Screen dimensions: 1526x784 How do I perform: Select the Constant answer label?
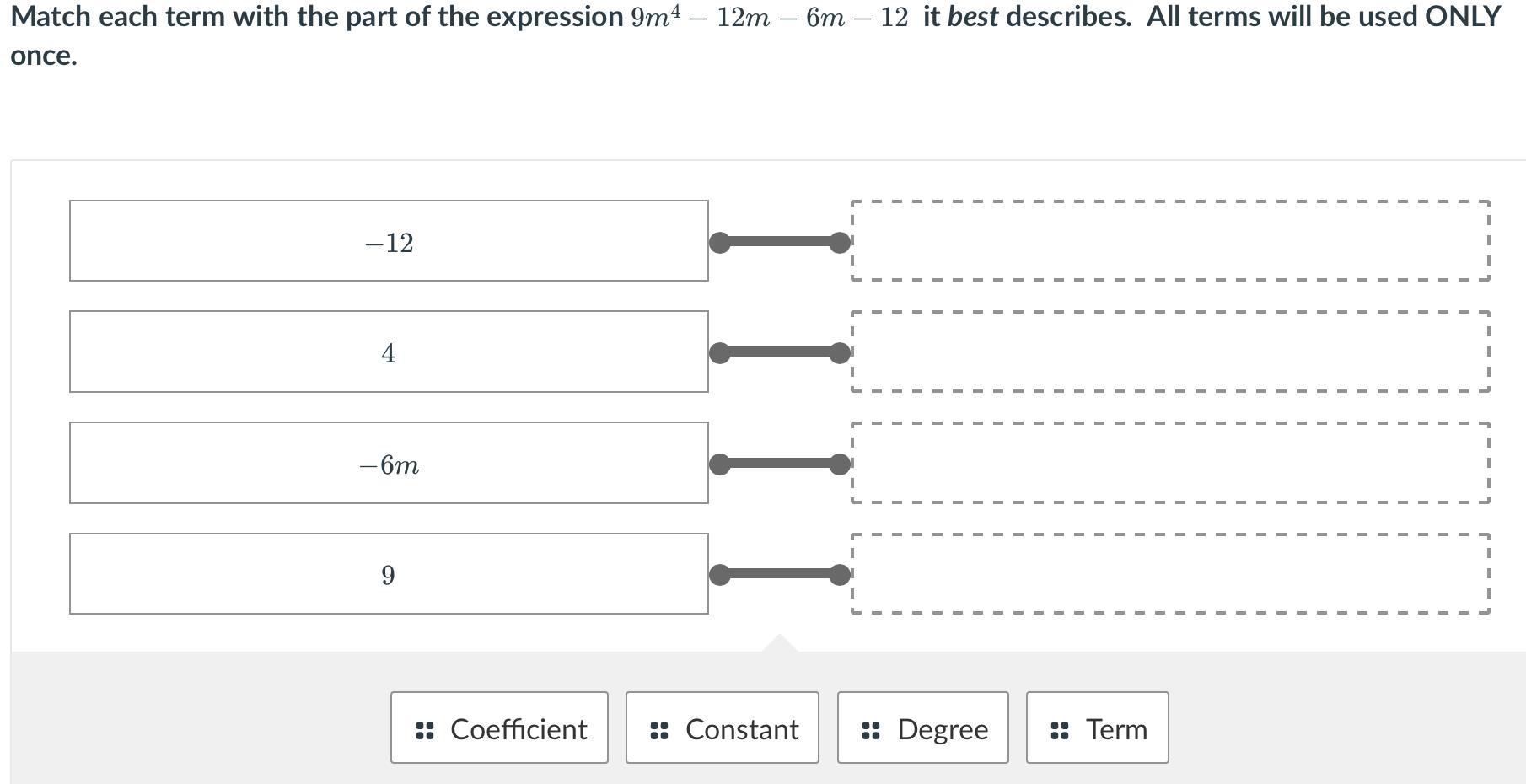click(742, 729)
